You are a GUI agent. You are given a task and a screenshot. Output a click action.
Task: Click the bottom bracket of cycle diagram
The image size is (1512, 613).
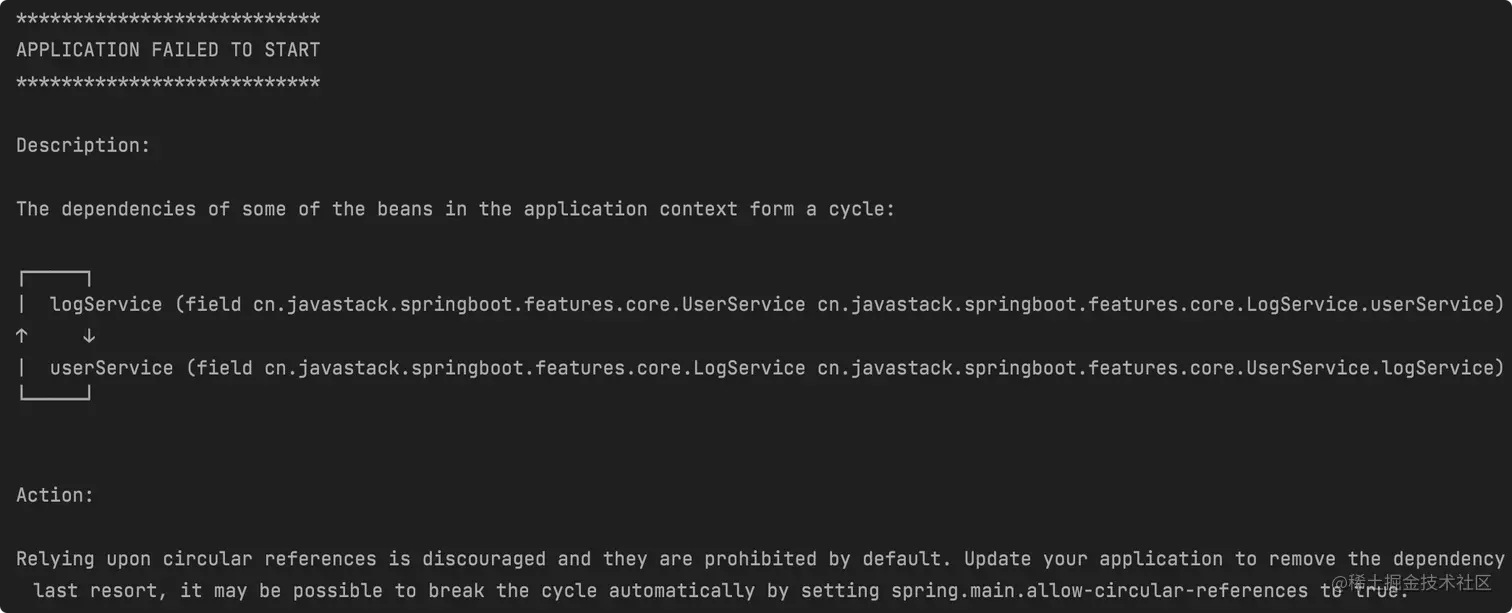(x=56, y=397)
